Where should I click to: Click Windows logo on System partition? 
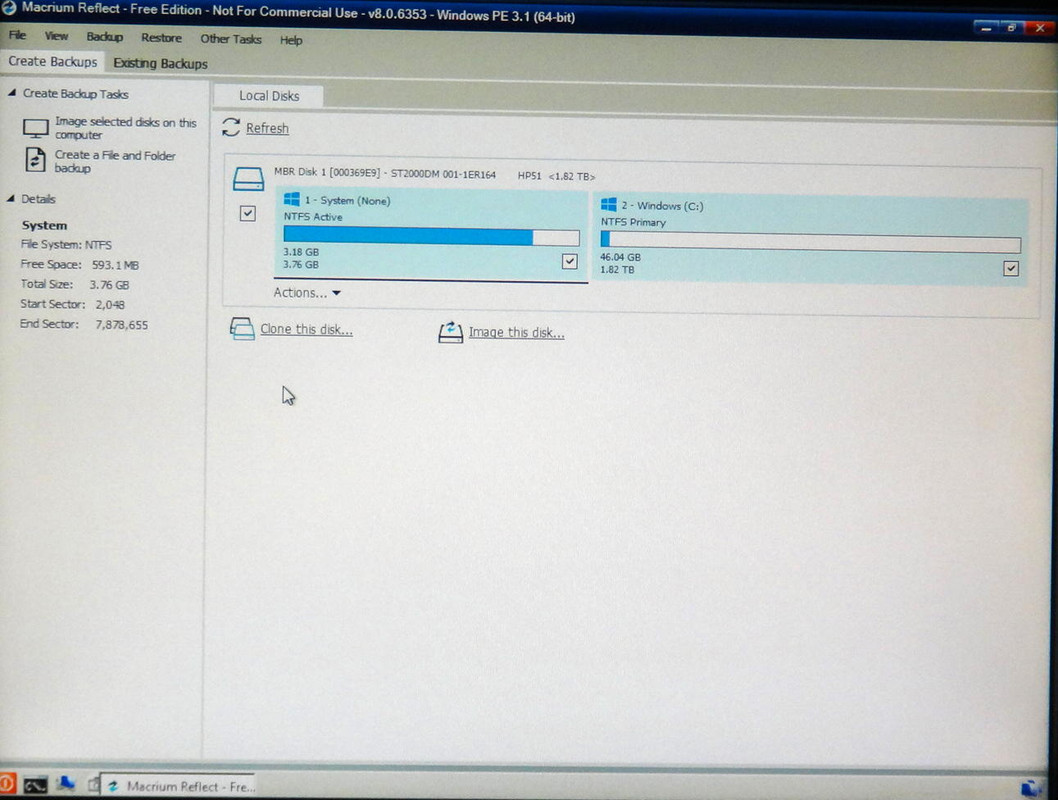[x=291, y=199]
